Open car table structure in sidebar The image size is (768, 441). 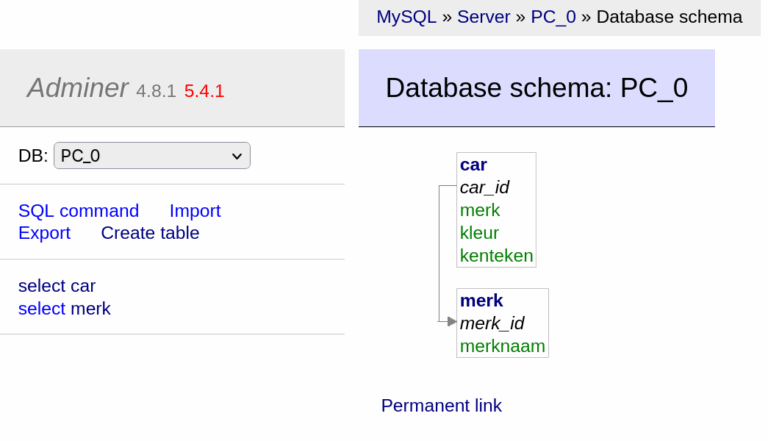84,286
